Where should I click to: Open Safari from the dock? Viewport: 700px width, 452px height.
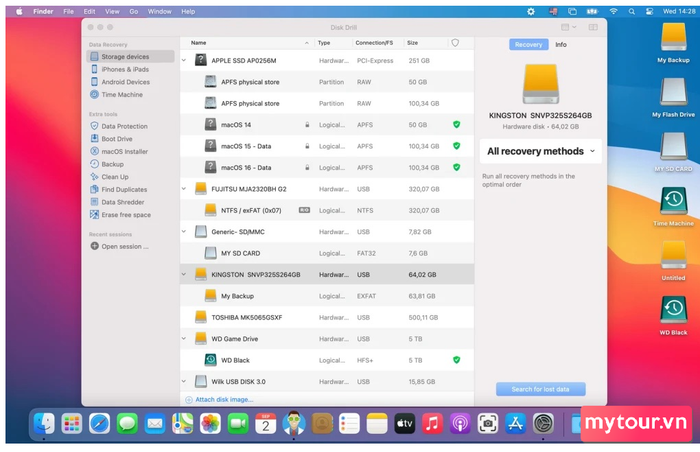(x=99, y=423)
